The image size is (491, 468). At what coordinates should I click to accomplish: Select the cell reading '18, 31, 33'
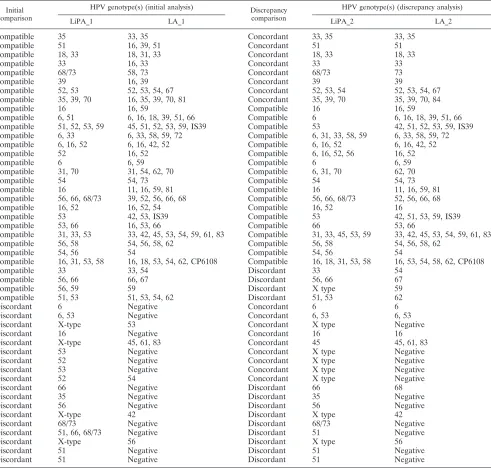coord(144,55)
